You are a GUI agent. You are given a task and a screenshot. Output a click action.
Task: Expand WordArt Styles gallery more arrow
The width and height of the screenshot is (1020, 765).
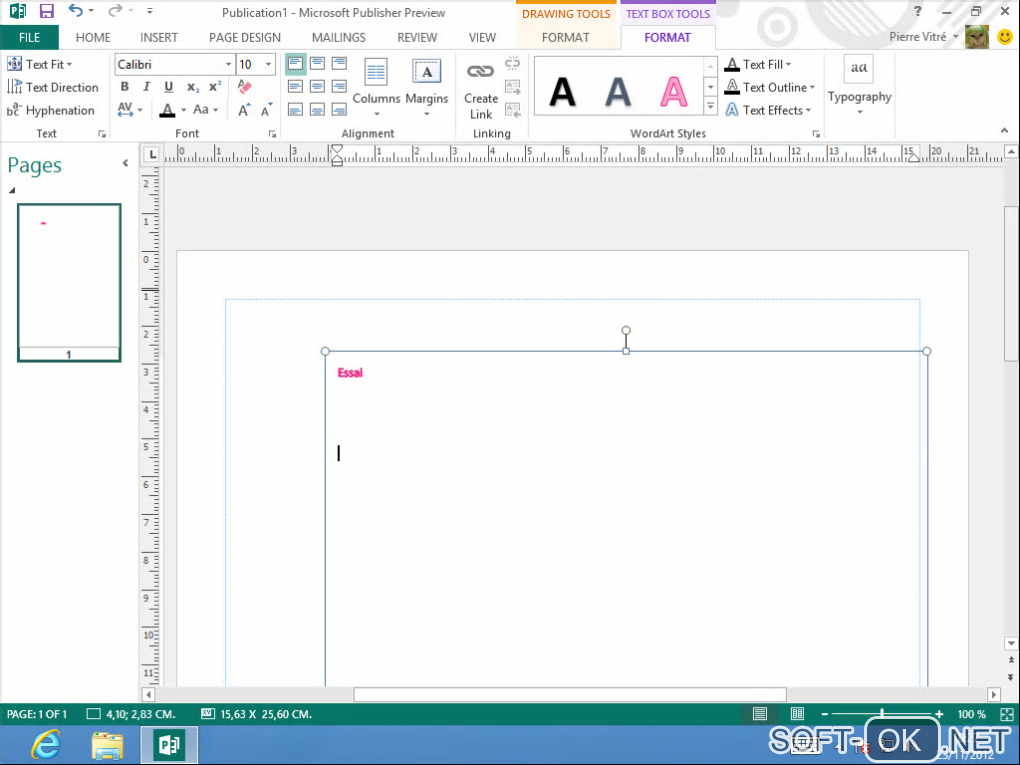710,107
